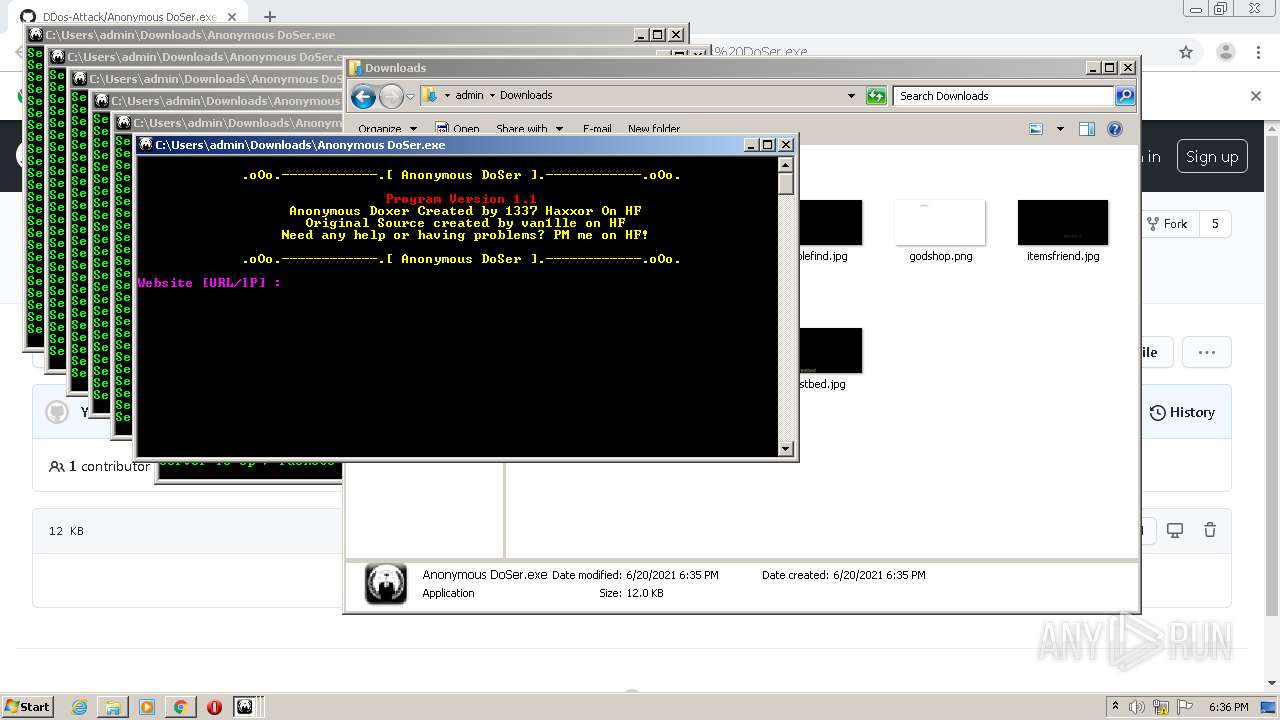Click the volume speaker tray icon
Viewport: 1280px width, 720px height.
1137,707
